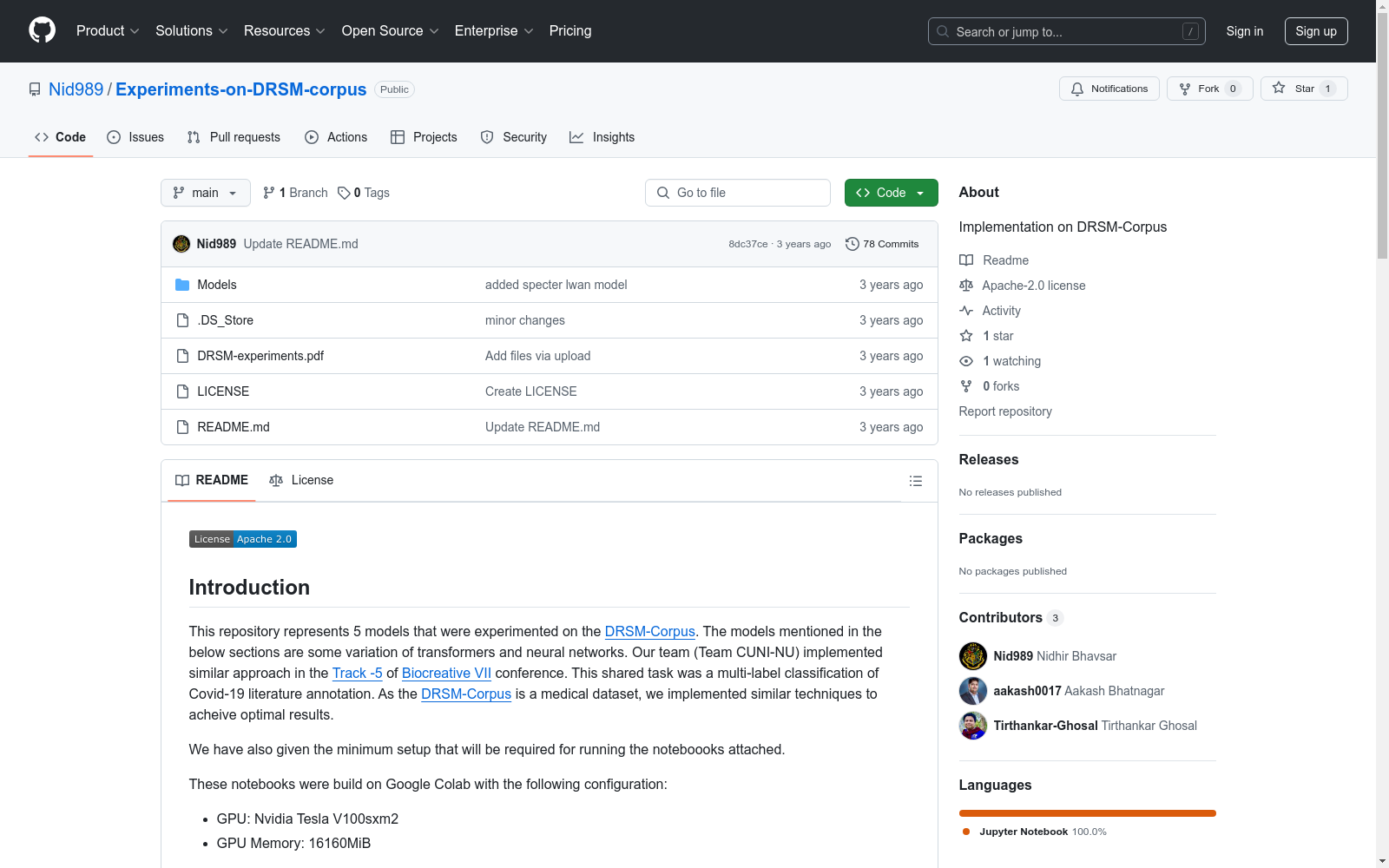Open the .DS_Store file
The image size is (1389, 868).
click(x=226, y=320)
